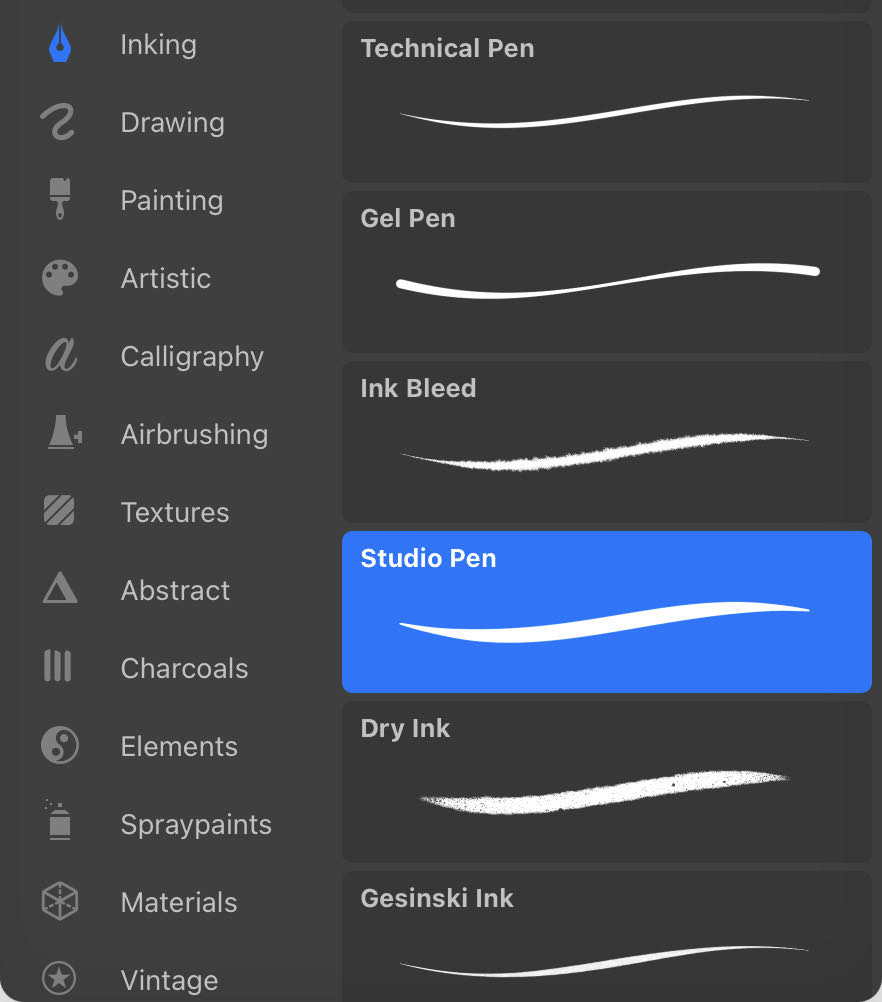
Task: Choose the Technical Pen brush
Action: [606, 101]
